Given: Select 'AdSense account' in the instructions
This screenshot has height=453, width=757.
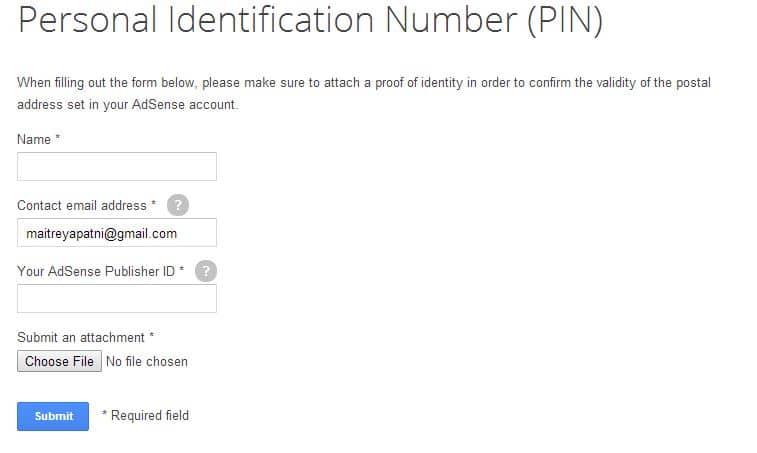Looking at the screenshot, I should pyautogui.click(x=183, y=105).
